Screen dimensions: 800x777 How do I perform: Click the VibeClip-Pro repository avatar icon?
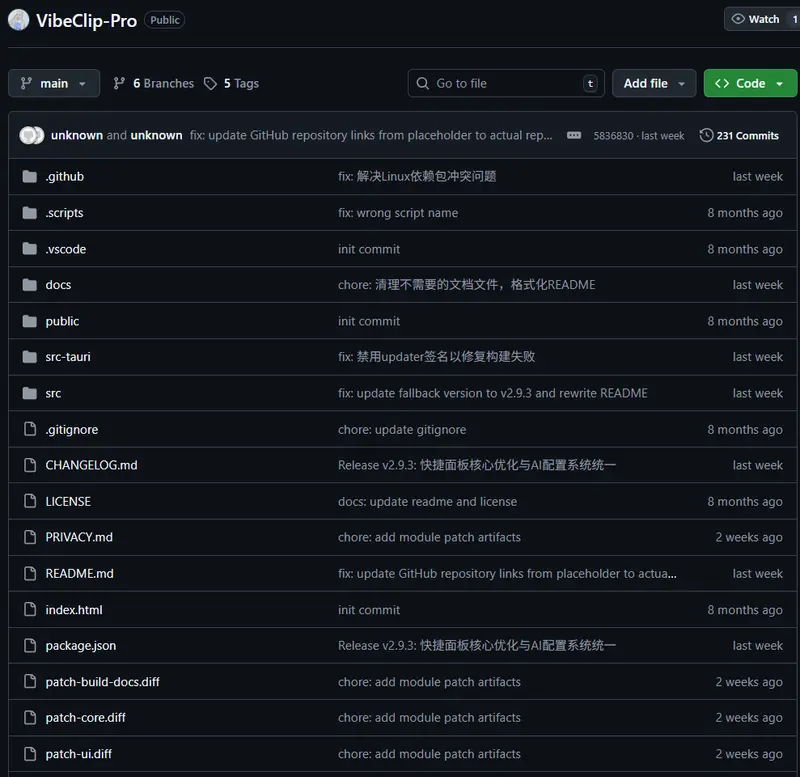click(x=19, y=20)
